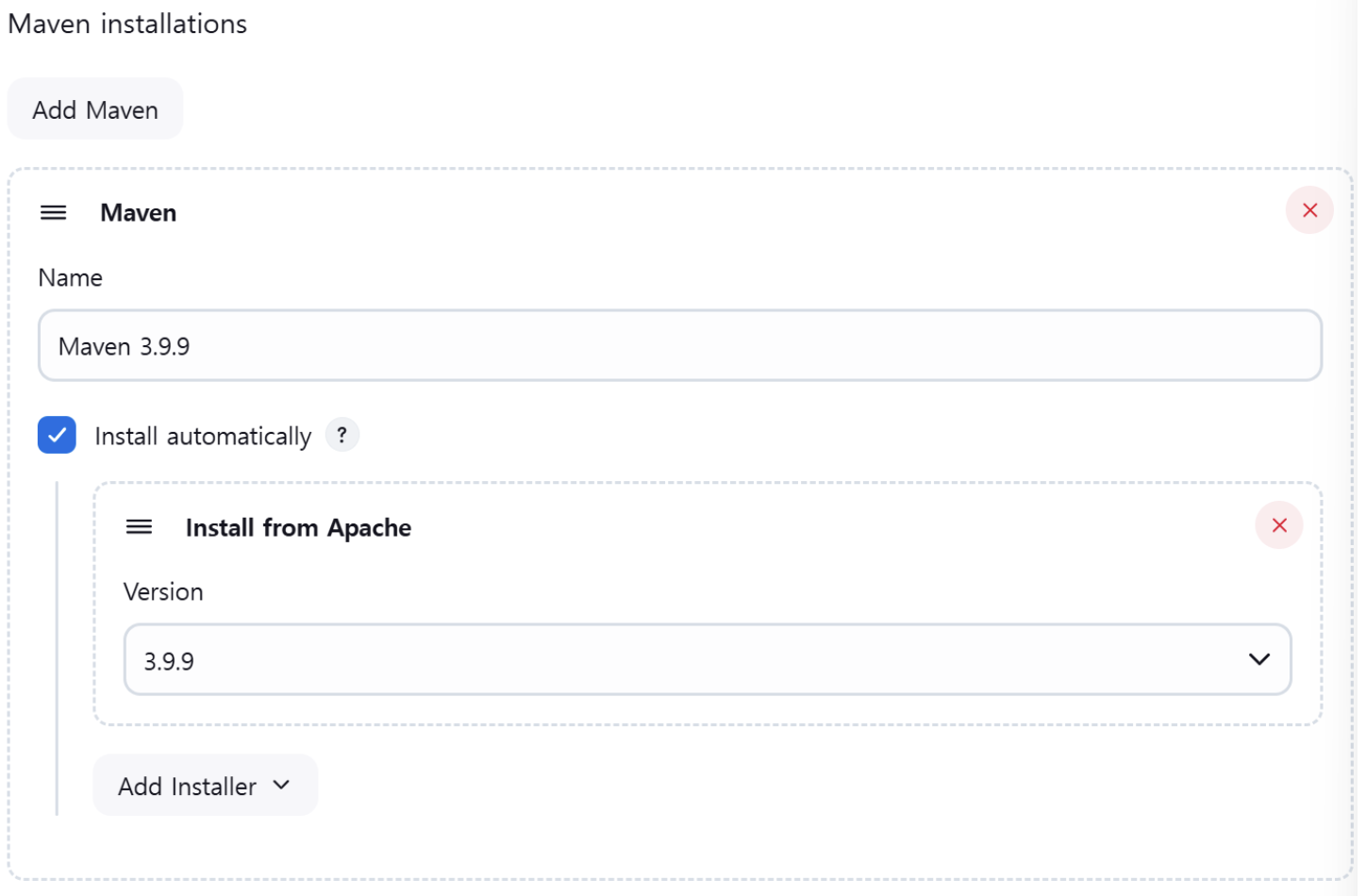The image size is (1366, 896).
Task: Click the white checkmark in the blue box
Action: pyautogui.click(x=58, y=435)
